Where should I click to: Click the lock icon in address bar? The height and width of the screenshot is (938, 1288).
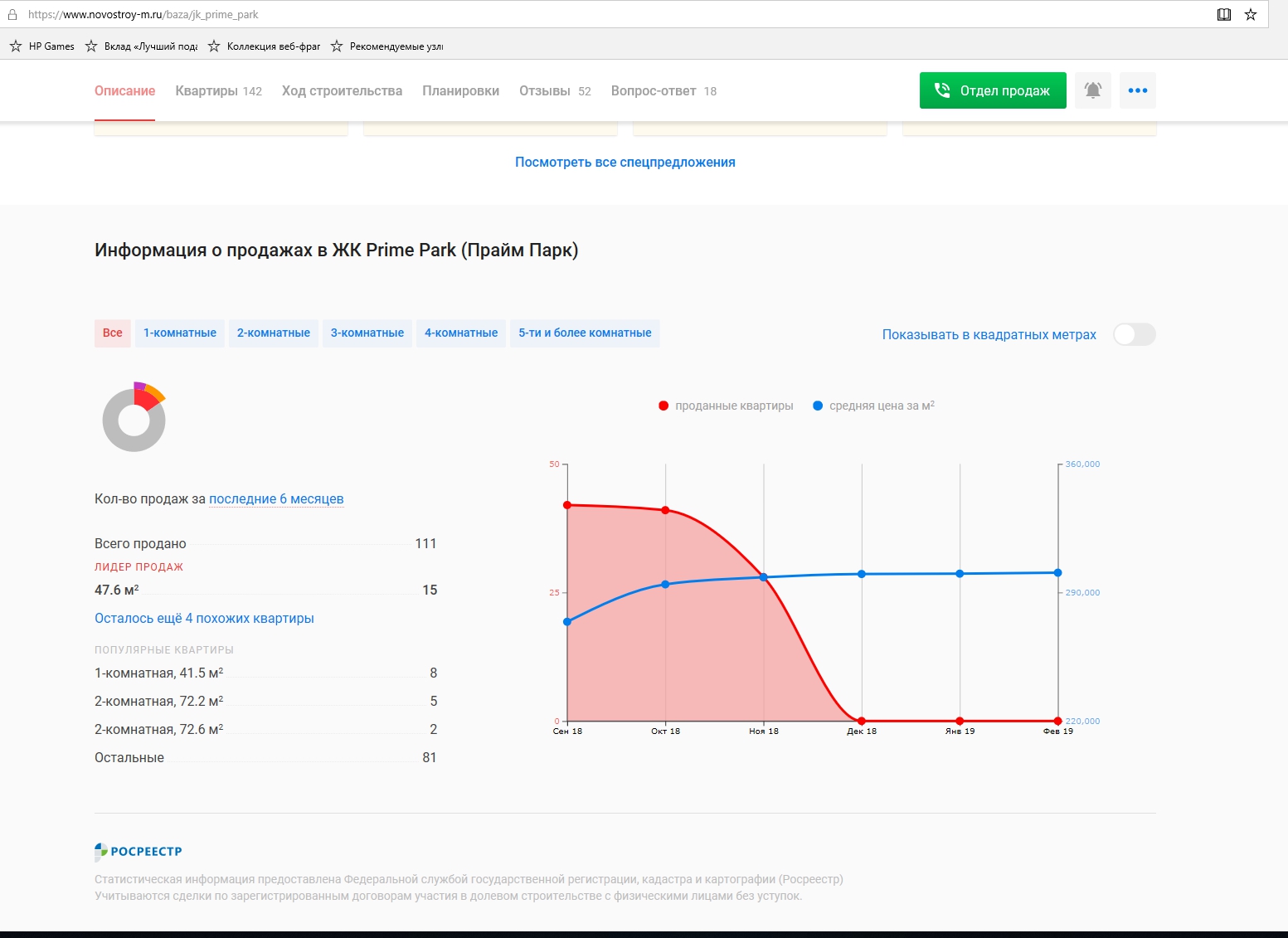point(12,14)
